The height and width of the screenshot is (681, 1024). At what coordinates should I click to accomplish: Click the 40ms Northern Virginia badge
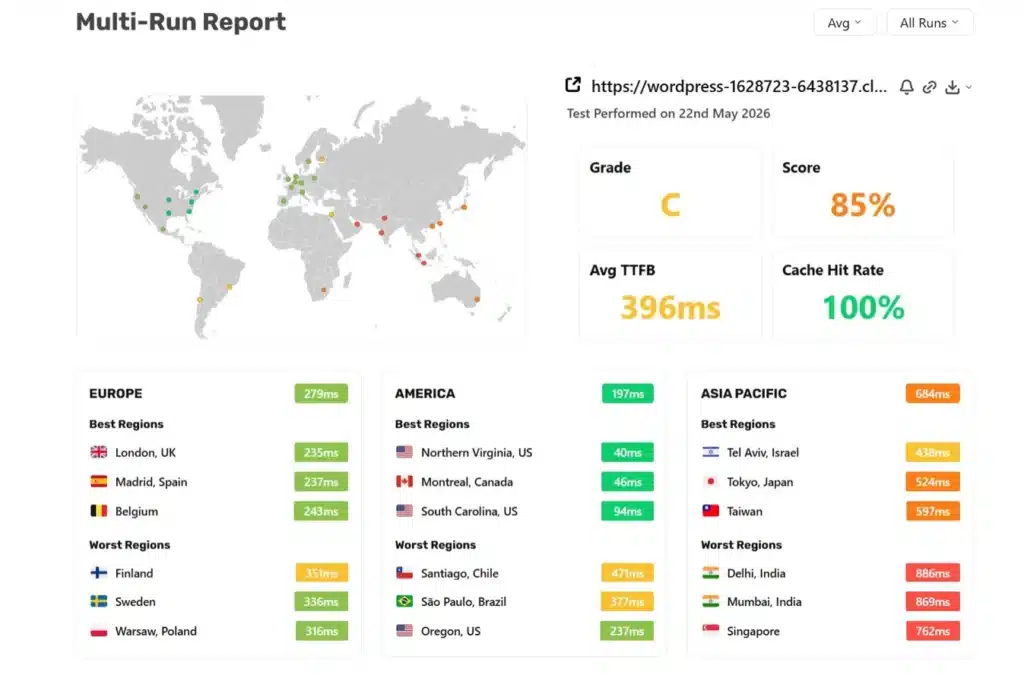(628, 452)
